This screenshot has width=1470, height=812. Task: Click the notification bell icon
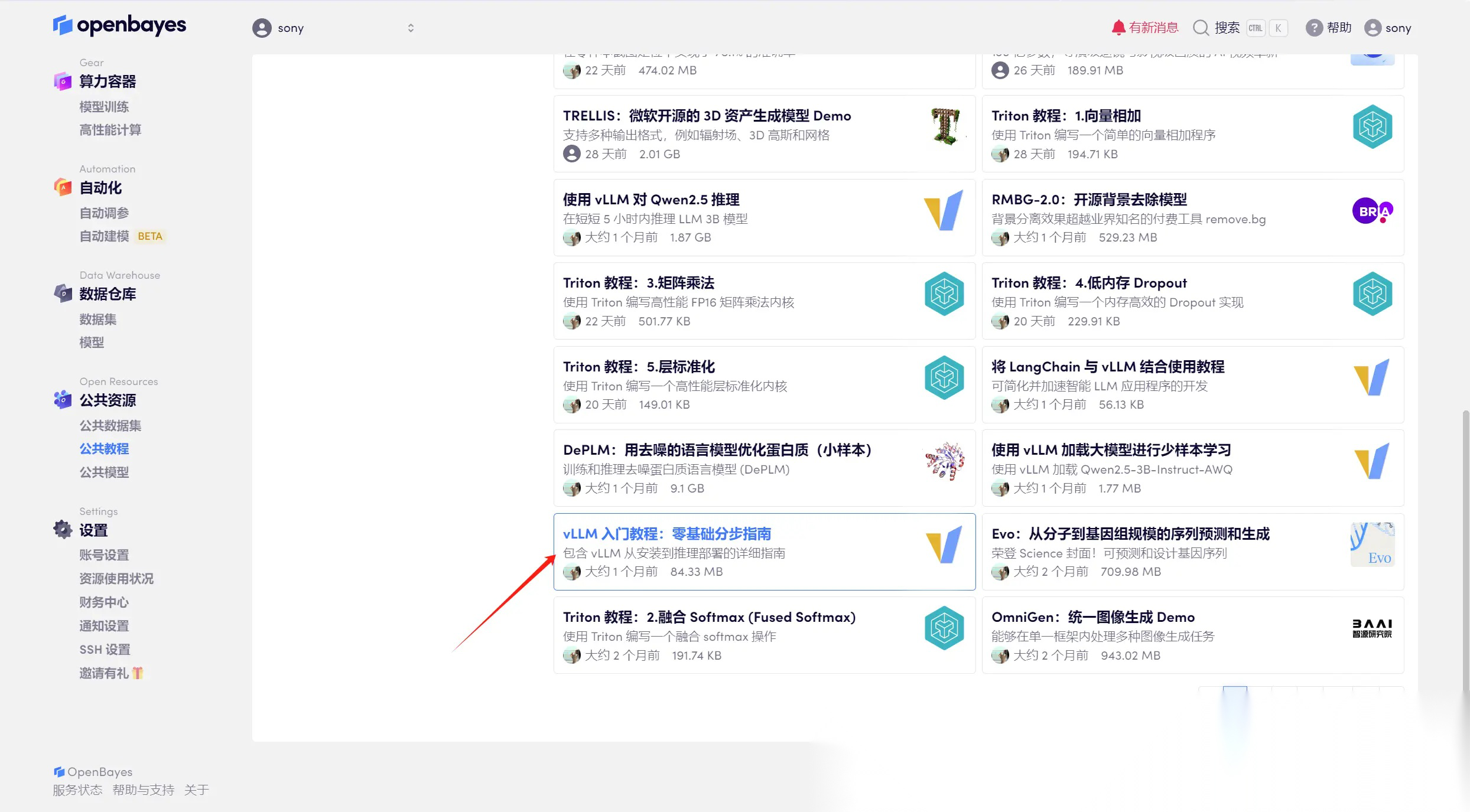(1118, 28)
